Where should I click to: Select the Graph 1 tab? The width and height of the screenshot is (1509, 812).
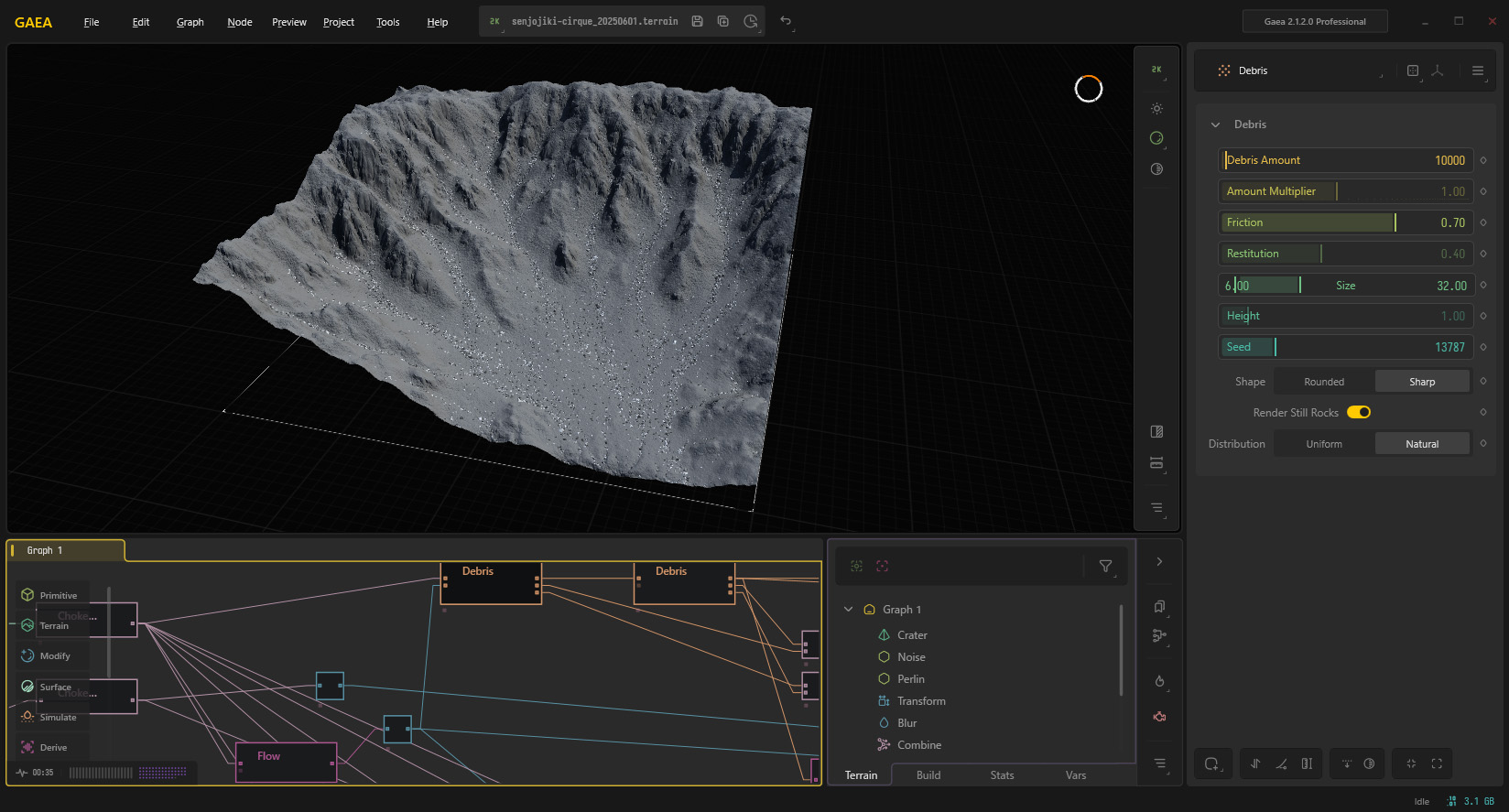[x=65, y=550]
